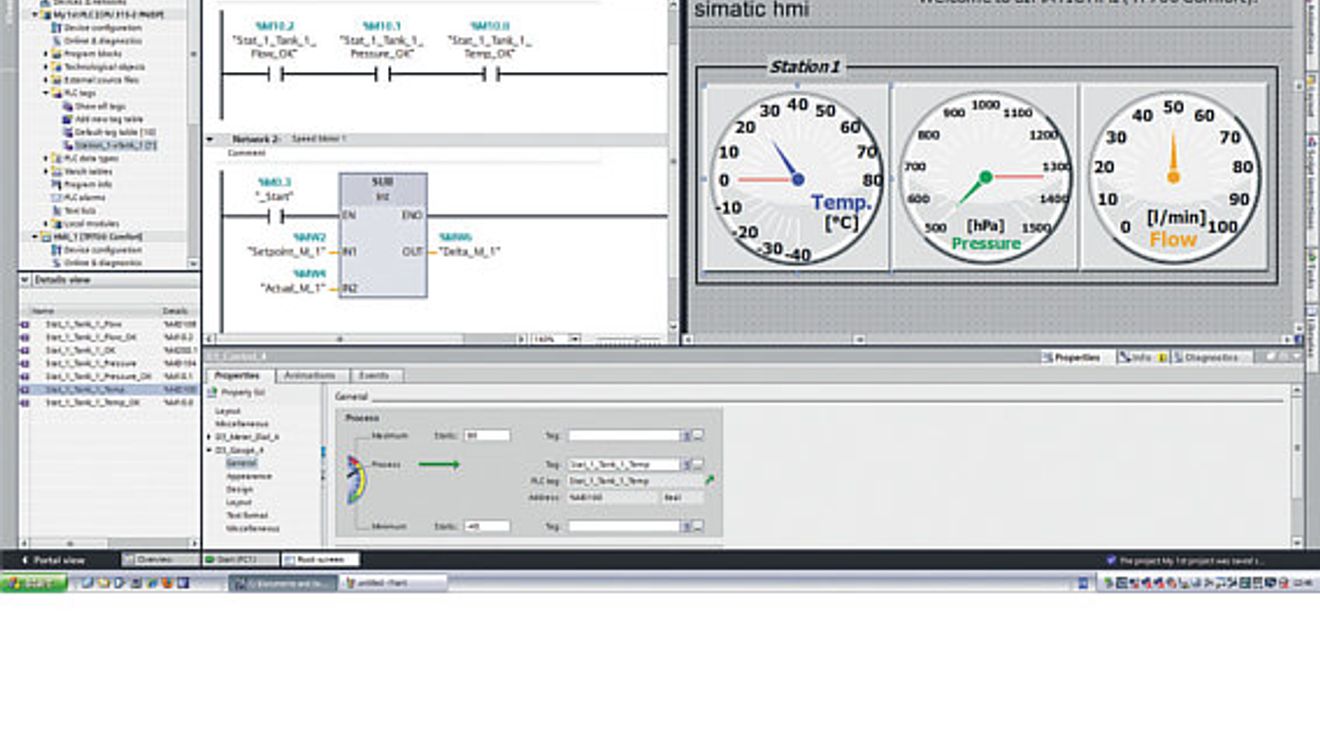
Task: Switch to the Root screen editor tab
Action: coord(320,560)
